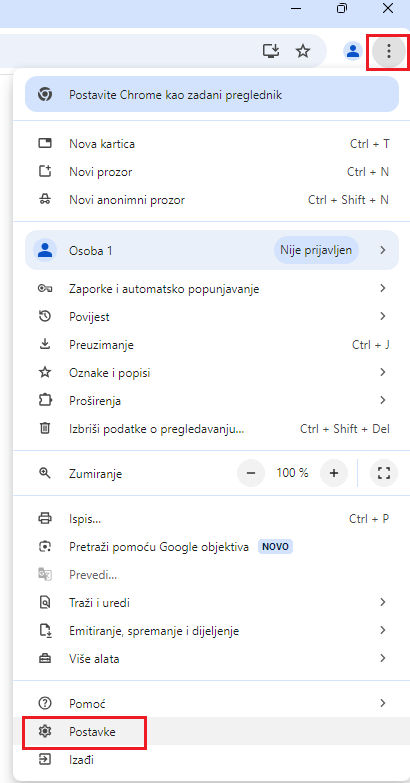
Task: Click the Nije prijavljen button
Action: 316,250
